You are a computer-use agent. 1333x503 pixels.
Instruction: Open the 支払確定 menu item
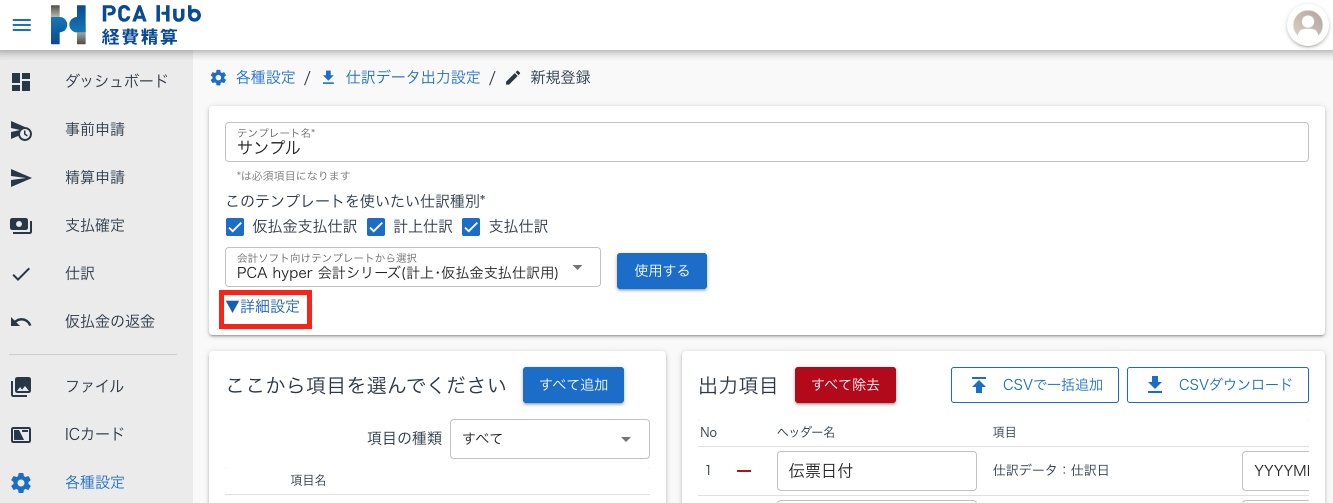click(96, 226)
